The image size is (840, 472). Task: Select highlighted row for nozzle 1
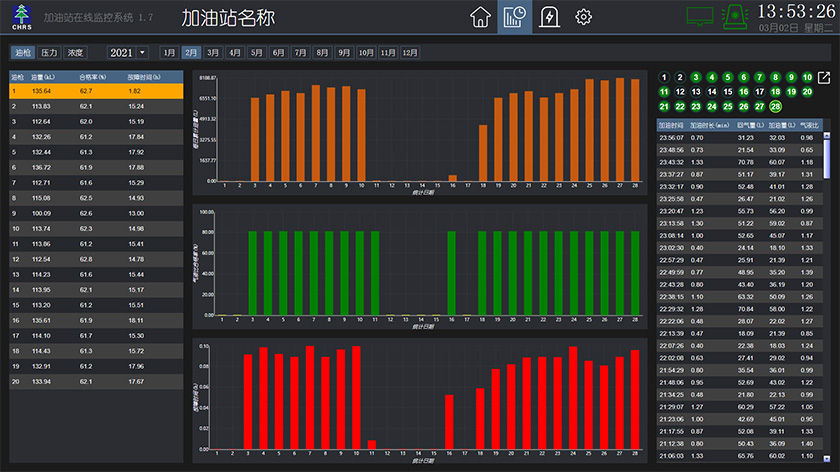(97, 90)
